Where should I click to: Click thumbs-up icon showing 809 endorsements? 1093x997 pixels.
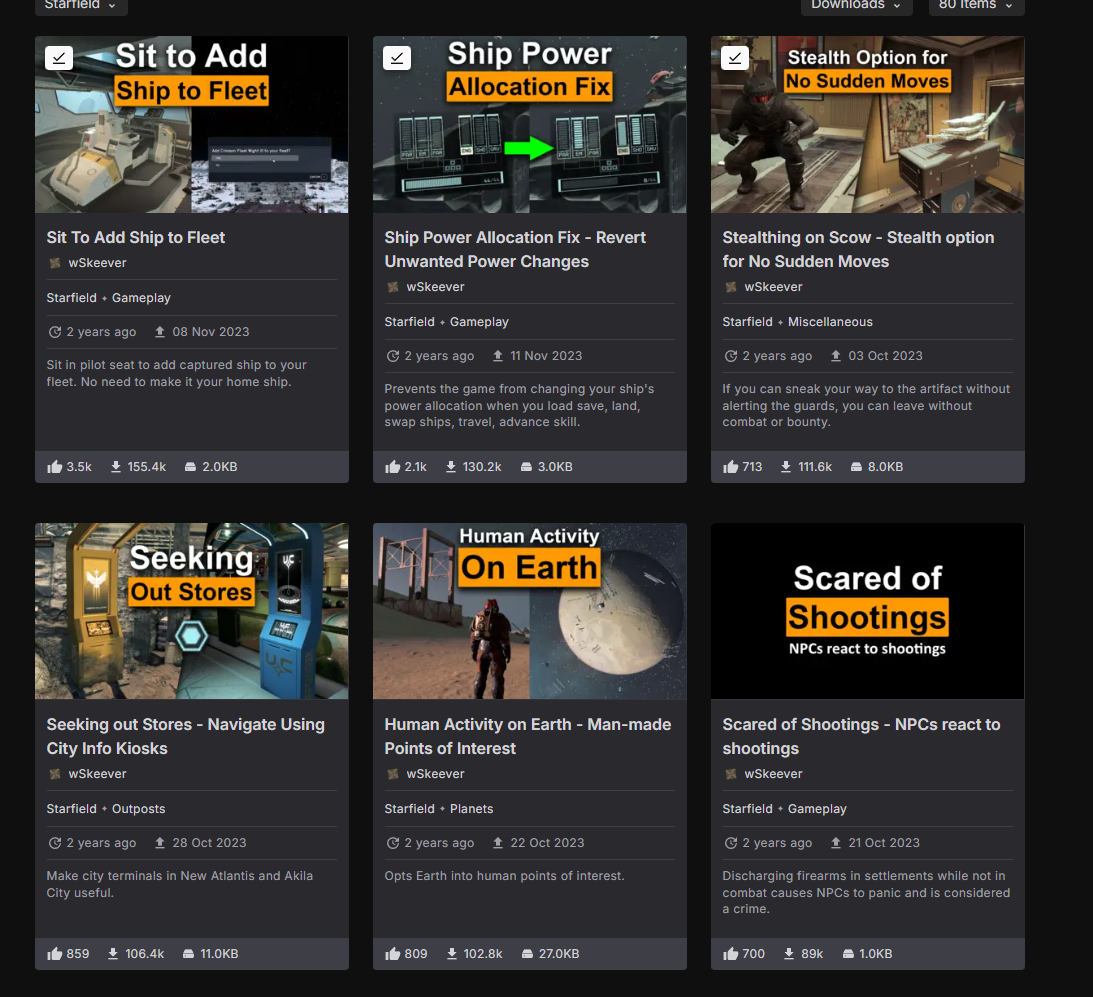392,954
